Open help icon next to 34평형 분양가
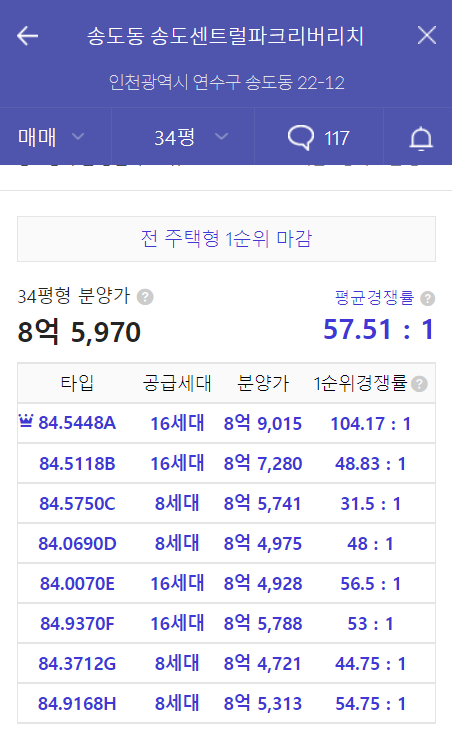Image resolution: width=452 pixels, height=730 pixels. (145, 297)
